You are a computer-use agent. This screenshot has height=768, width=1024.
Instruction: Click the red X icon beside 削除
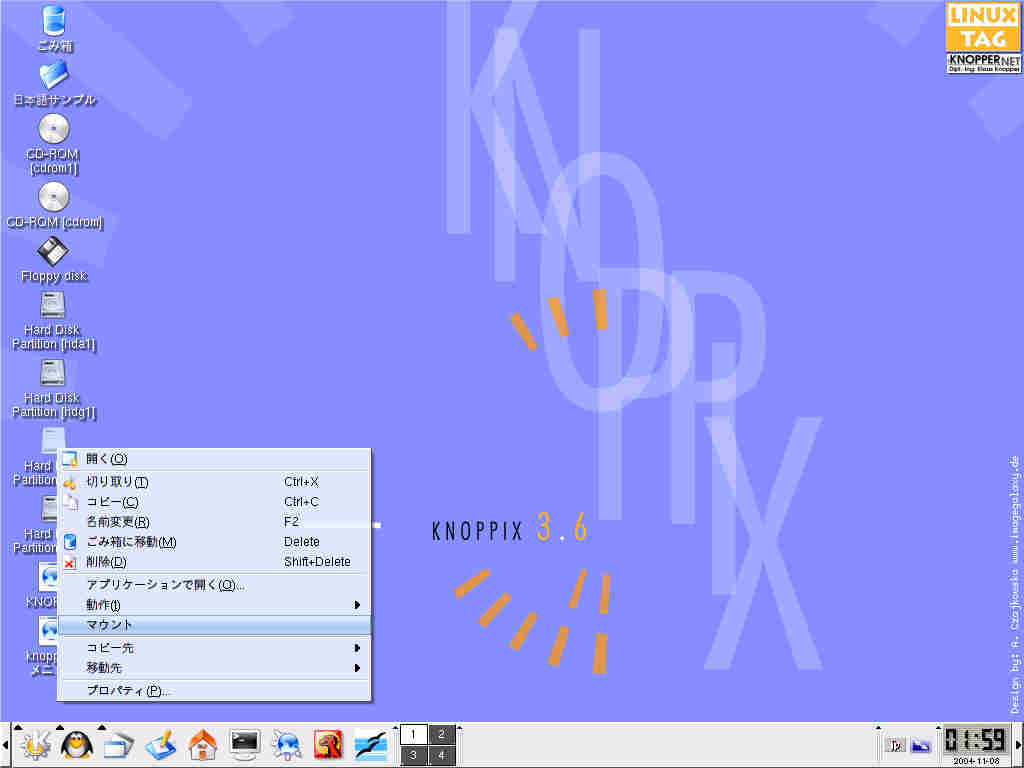[x=70, y=562]
